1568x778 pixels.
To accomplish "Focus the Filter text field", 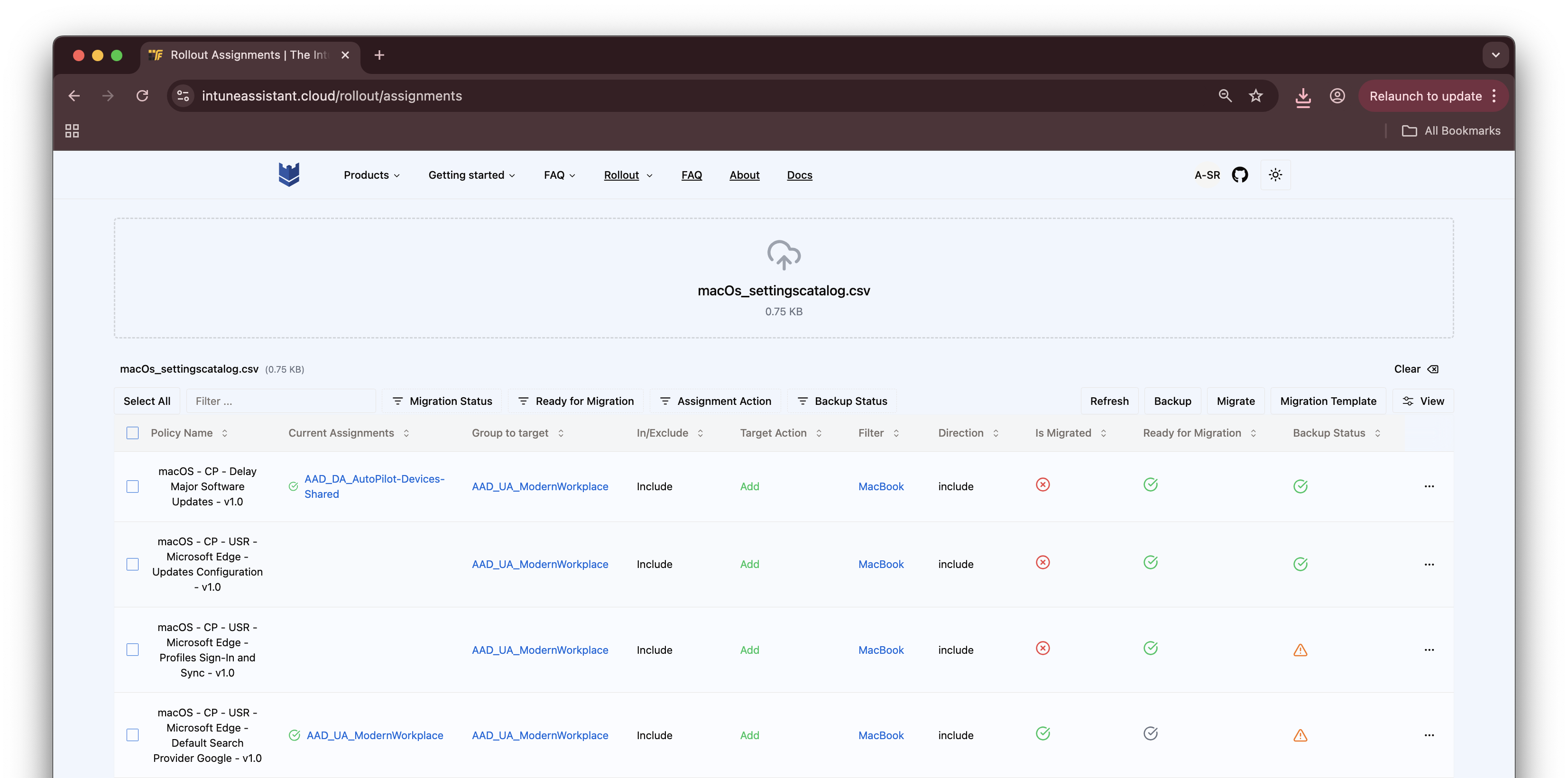I will (281, 402).
